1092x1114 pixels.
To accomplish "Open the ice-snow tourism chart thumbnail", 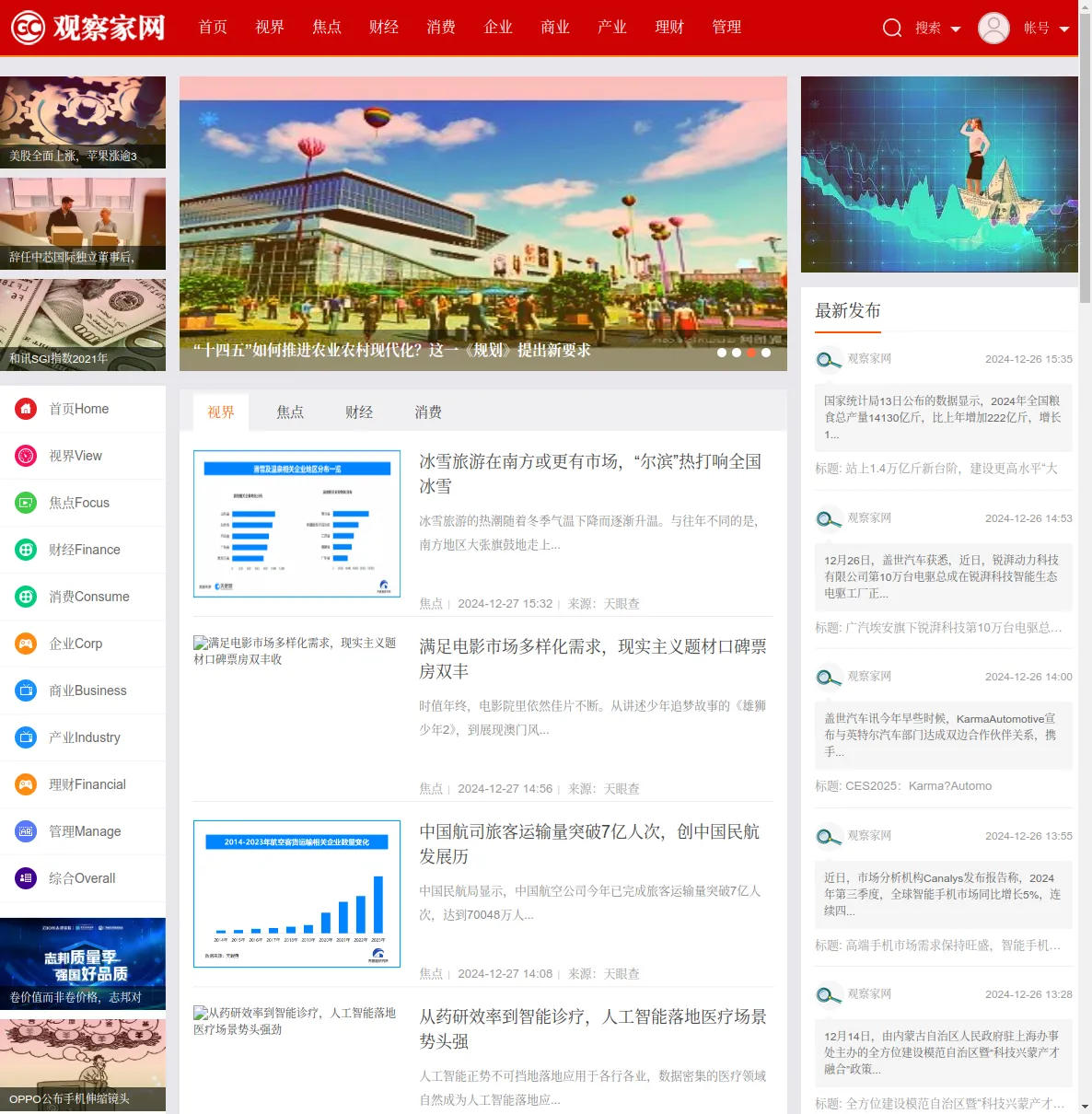I will [296, 524].
